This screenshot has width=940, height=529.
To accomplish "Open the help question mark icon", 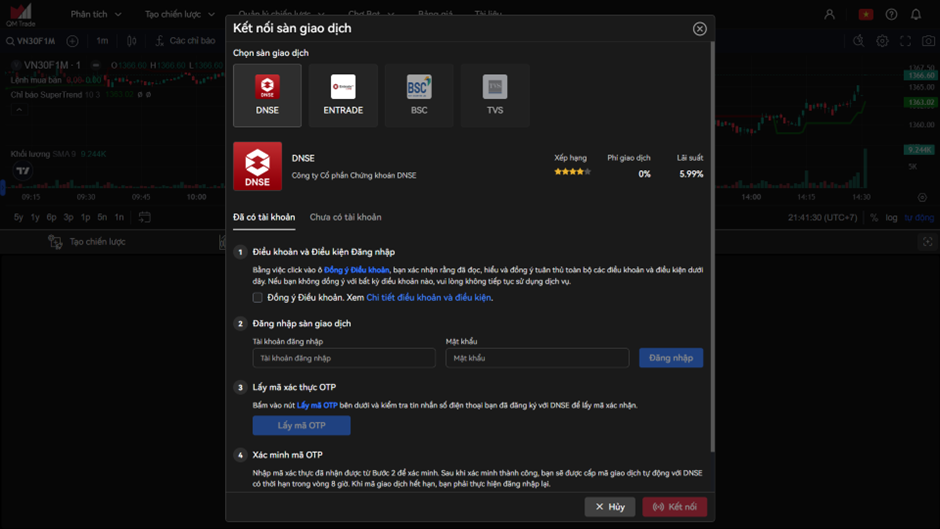I will pos(891,14).
